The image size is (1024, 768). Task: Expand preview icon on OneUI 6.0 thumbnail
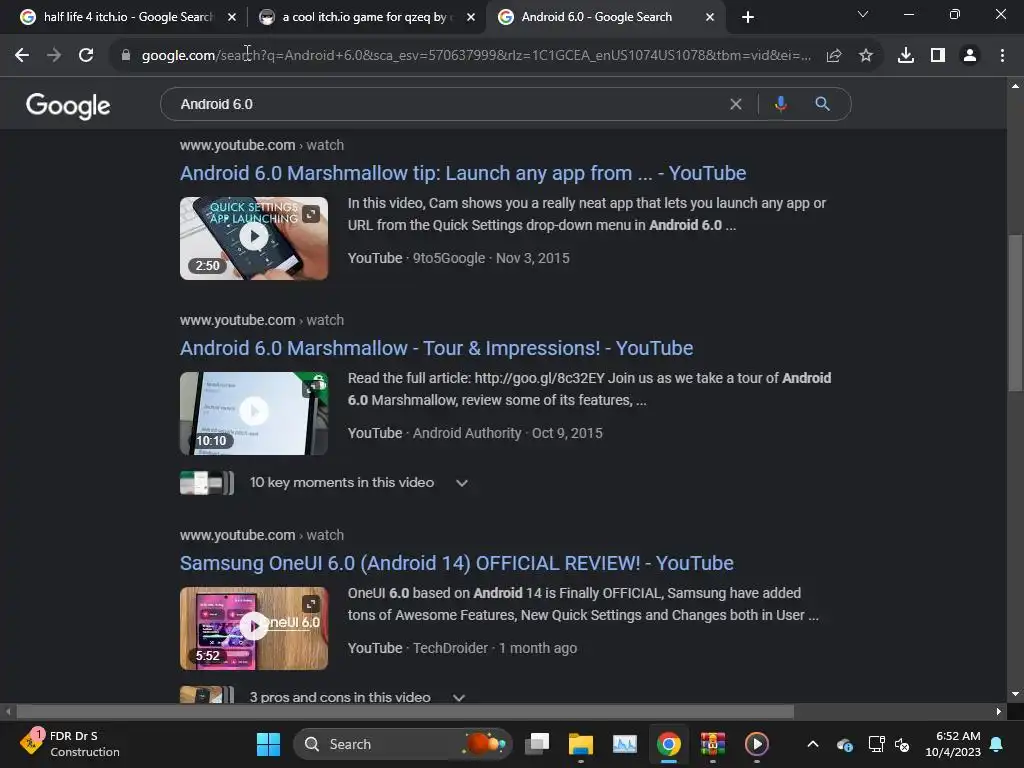312,603
